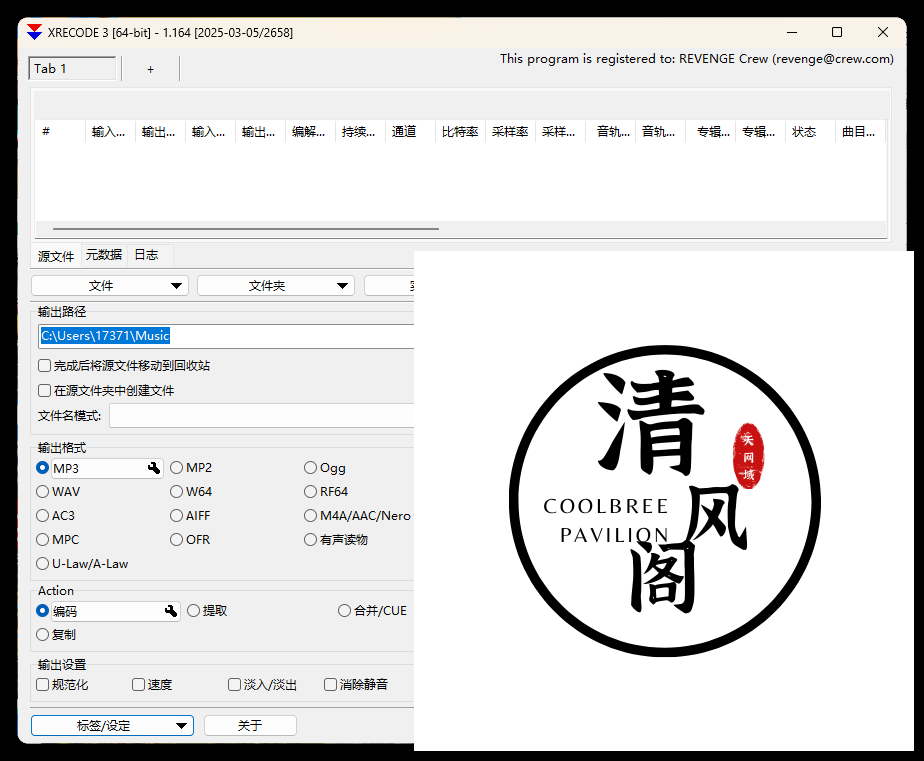924x761 pixels.
Task: Minimize the XRECODE window
Action: point(792,32)
